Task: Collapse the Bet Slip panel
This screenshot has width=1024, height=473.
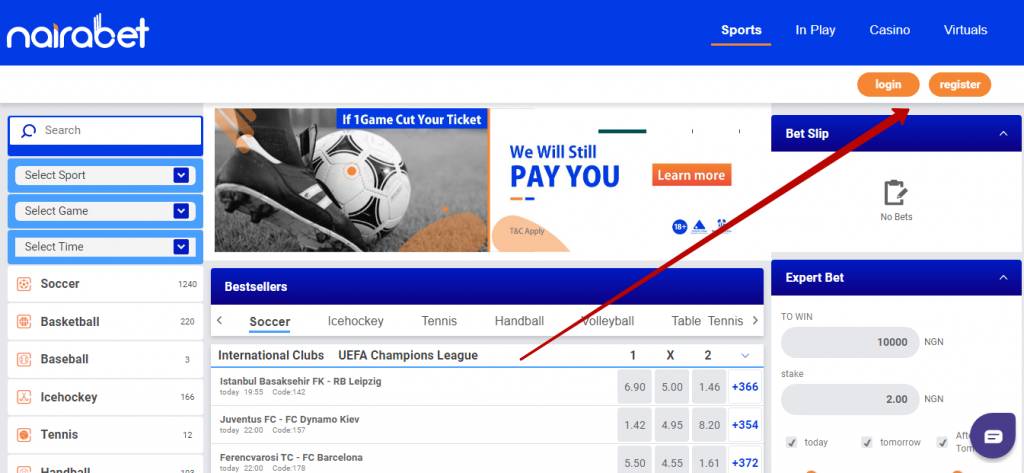Action: tap(1003, 133)
